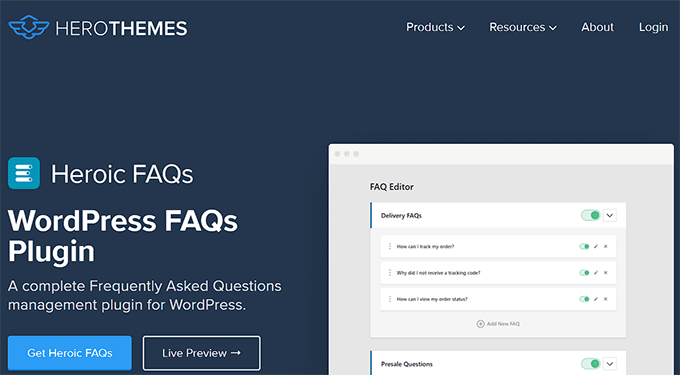The height and width of the screenshot is (375, 680).
Task: Click the 'How can I track my order?' row text
Action: coord(425,247)
